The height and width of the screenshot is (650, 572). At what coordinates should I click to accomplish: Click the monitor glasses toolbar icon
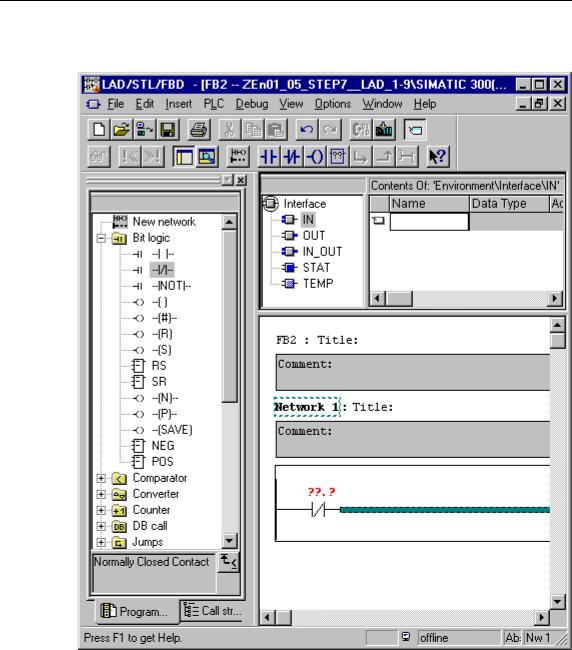(x=99, y=157)
